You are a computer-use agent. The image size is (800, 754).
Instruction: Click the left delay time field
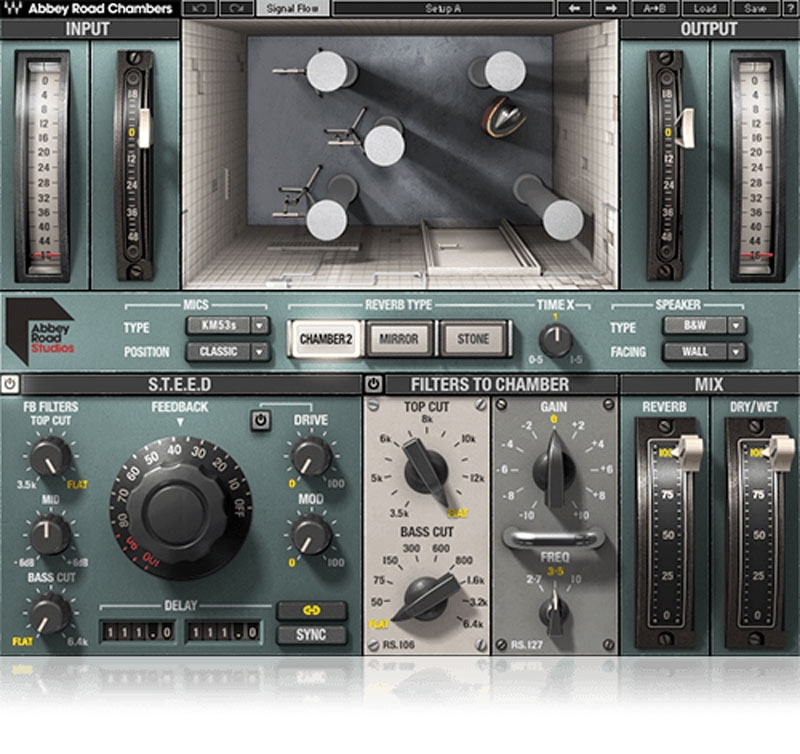(137, 632)
